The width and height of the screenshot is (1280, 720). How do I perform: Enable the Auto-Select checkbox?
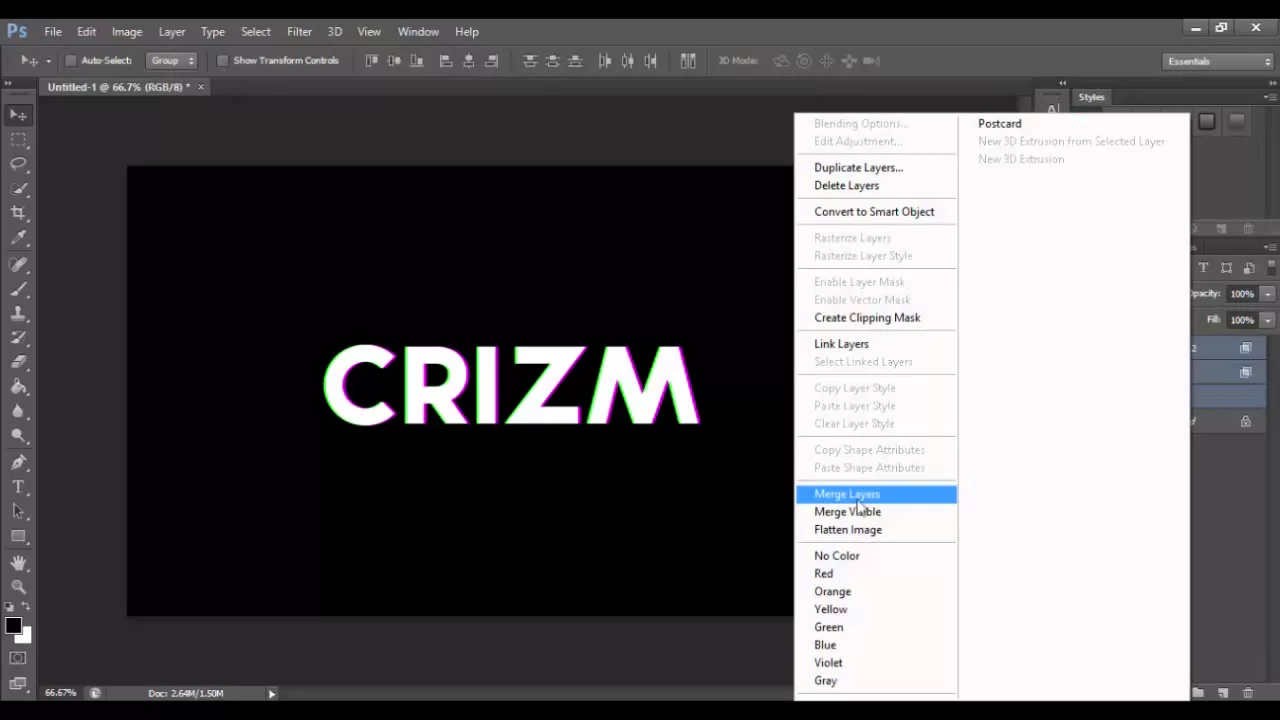(71, 61)
